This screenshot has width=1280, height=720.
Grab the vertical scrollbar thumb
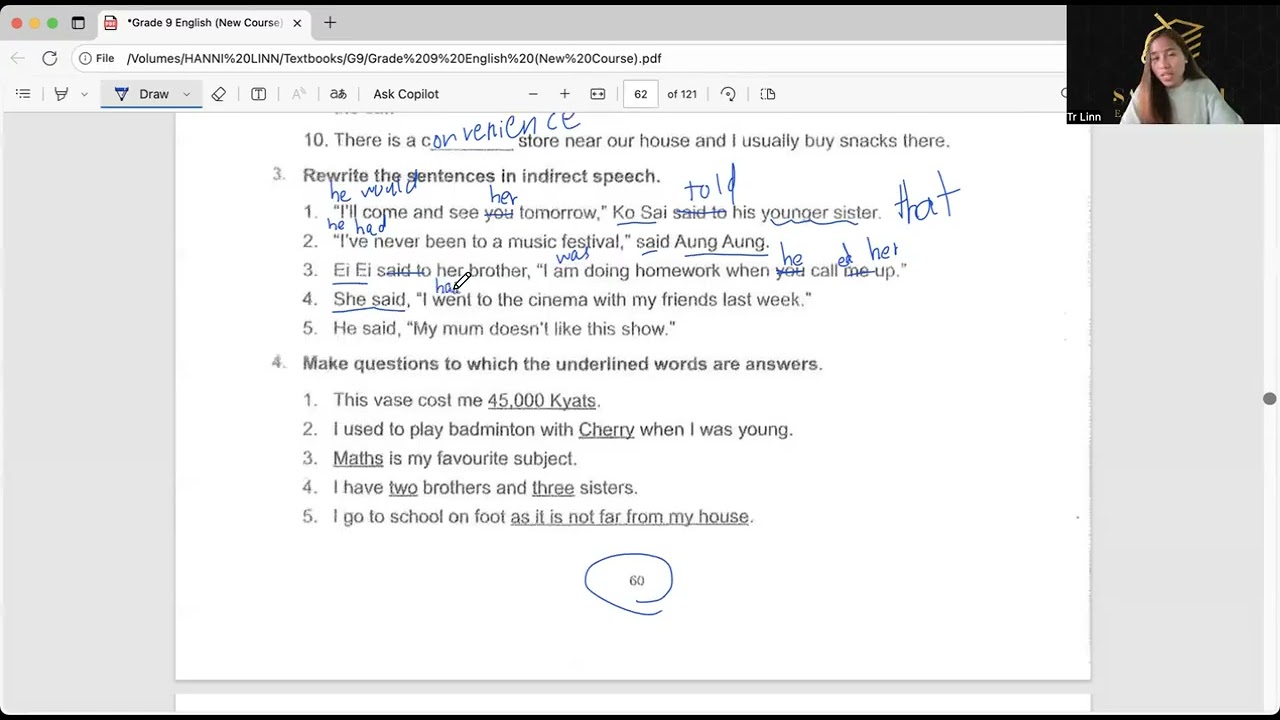[1270, 399]
